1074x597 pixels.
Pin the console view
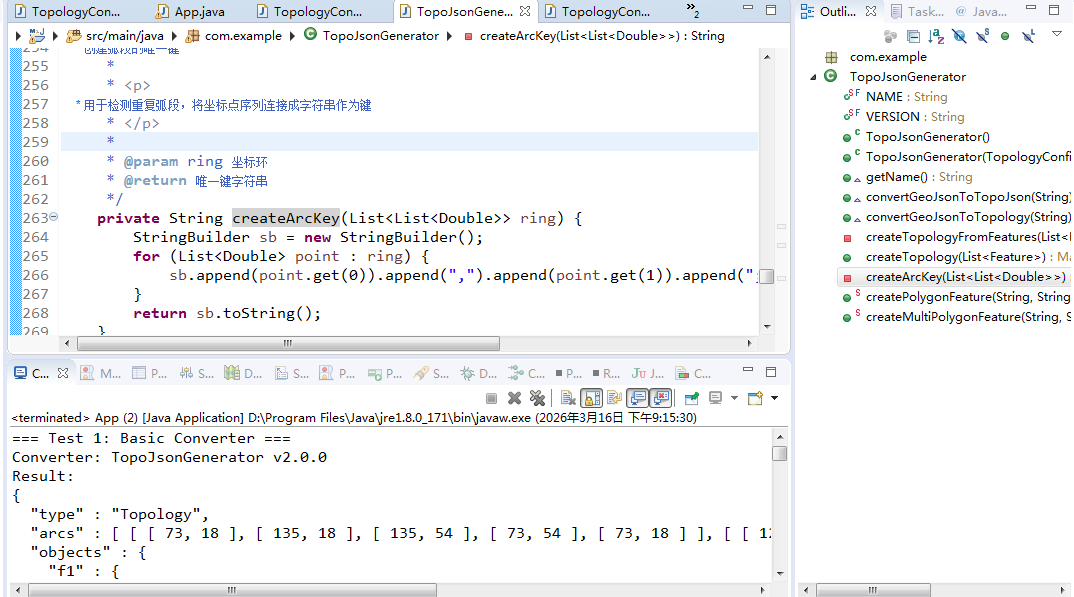coord(692,398)
